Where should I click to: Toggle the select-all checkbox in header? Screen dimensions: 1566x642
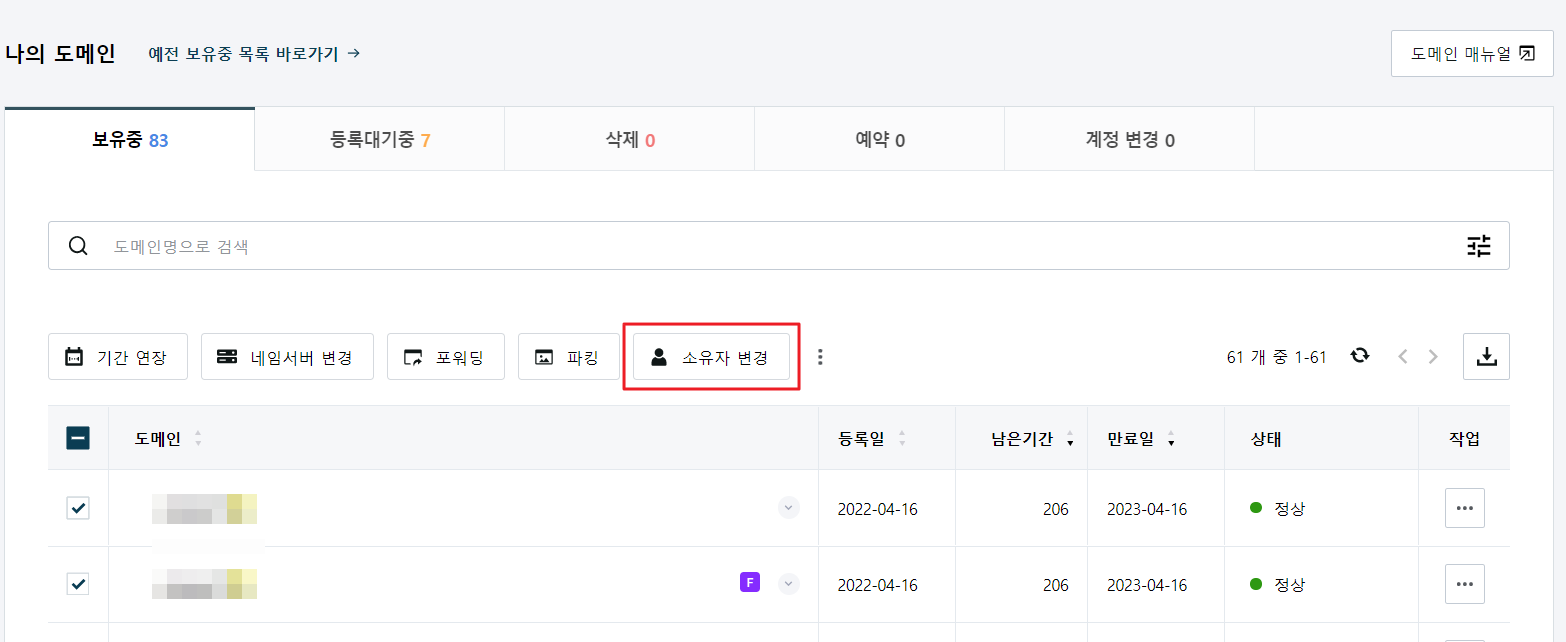click(x=78, y=437)
